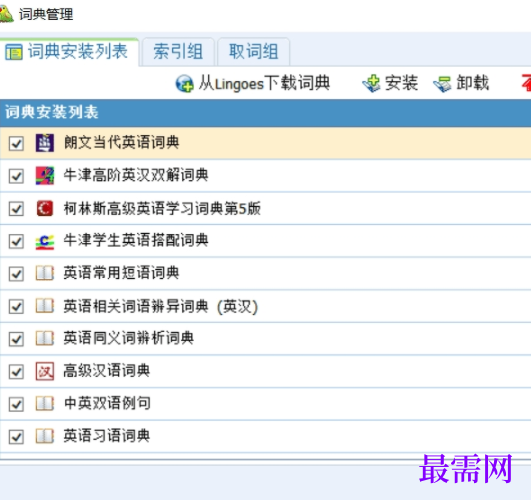
Task: Select 中英双语例句 row text
Action: click(x=107, y=403)
